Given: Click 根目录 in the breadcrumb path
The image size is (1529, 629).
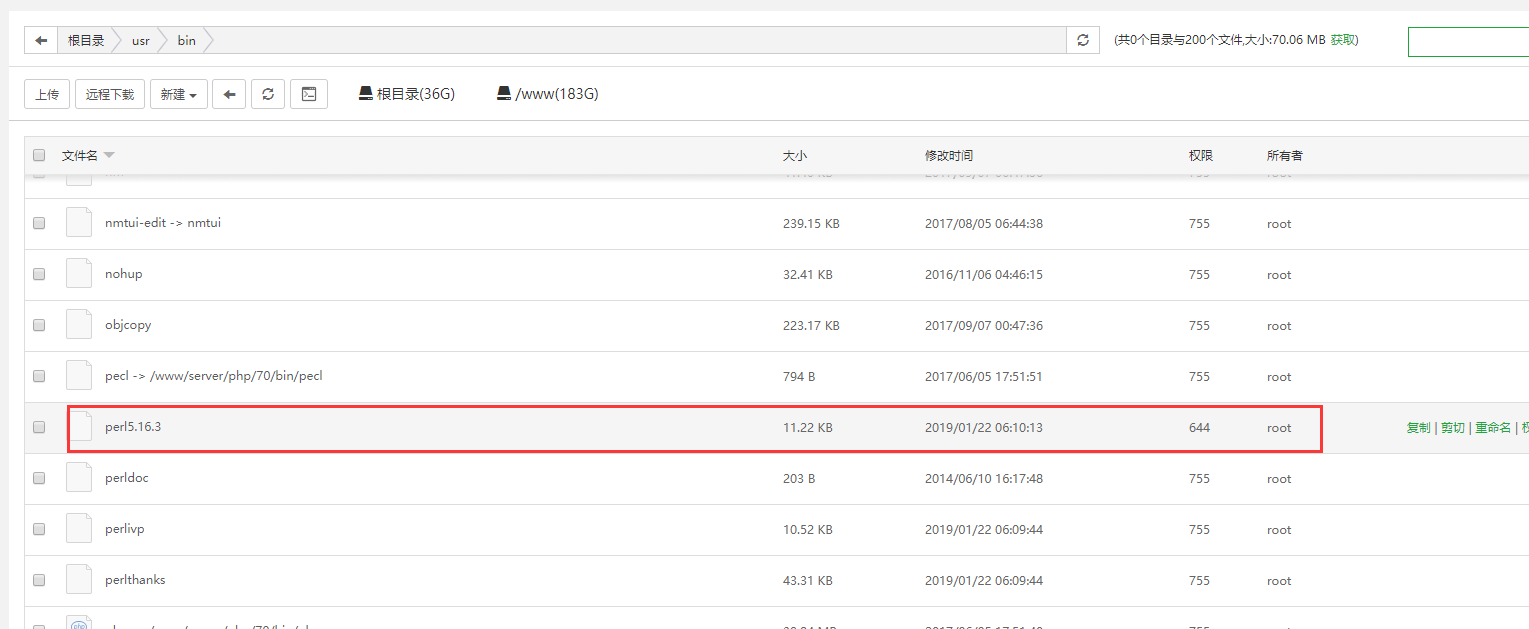Looking at the screenshot, I should (86, 40).
